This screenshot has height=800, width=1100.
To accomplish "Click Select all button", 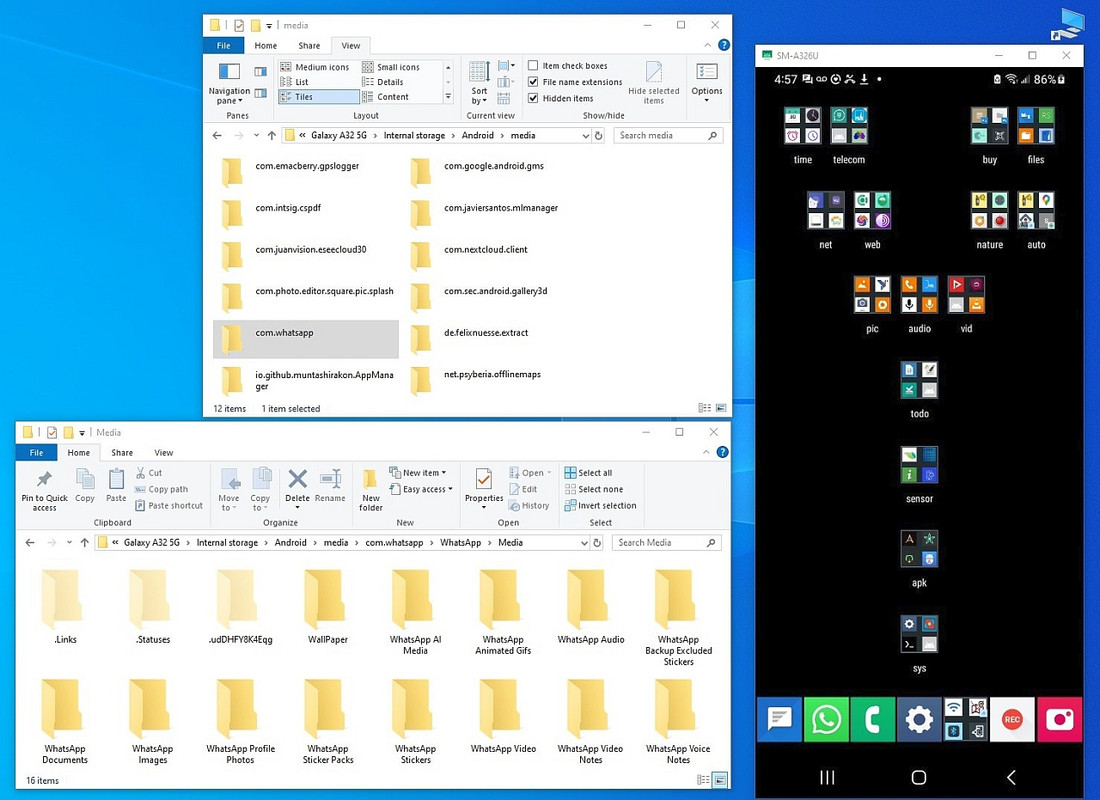I will pyautogui.click(x=588, y=473).
